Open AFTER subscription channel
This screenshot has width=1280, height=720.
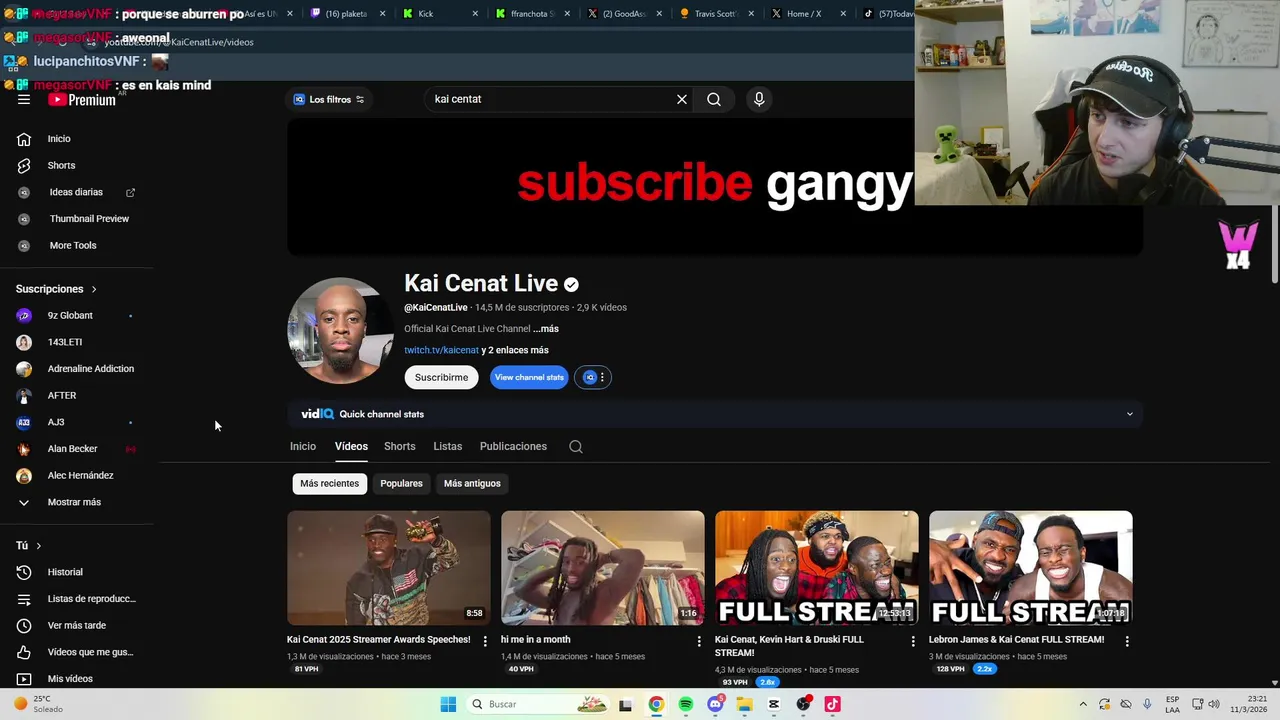(62, 396)
